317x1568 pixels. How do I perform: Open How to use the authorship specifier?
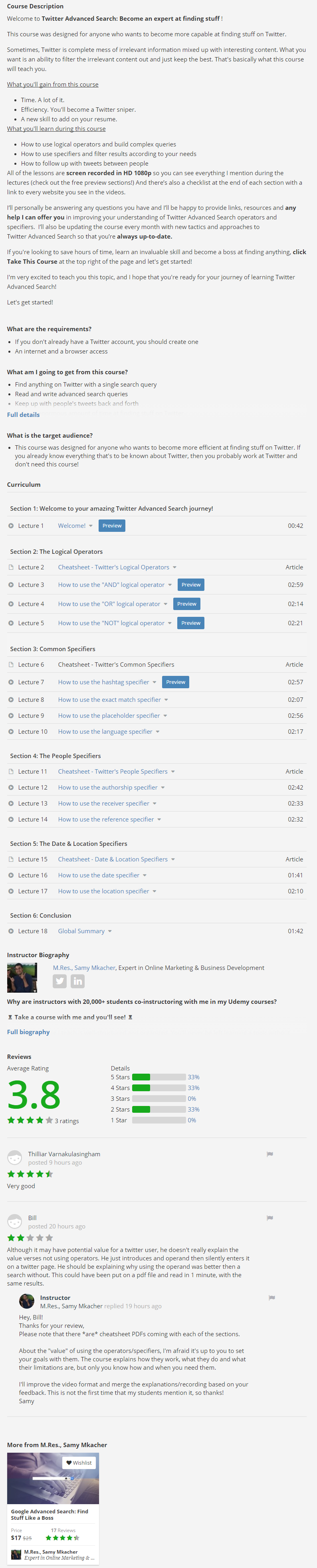point(108,787)
